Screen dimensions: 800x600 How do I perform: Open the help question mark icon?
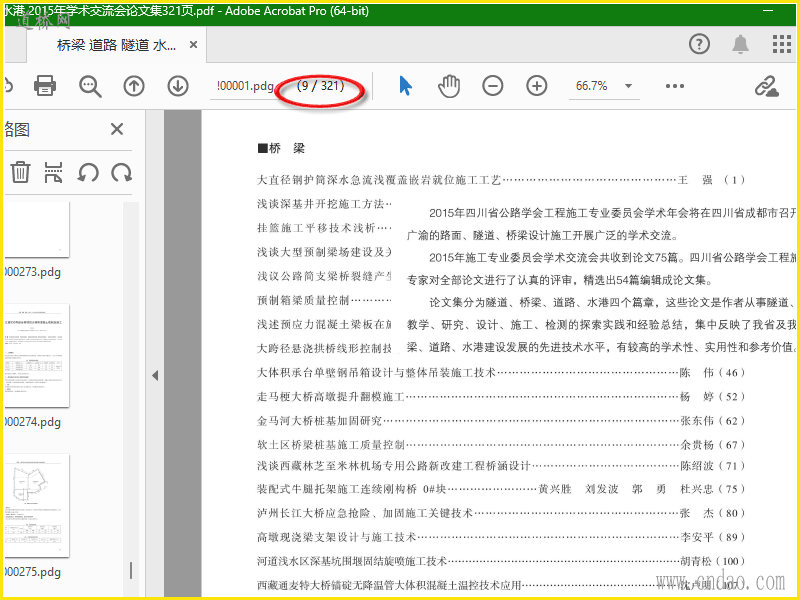click(699, 44)
